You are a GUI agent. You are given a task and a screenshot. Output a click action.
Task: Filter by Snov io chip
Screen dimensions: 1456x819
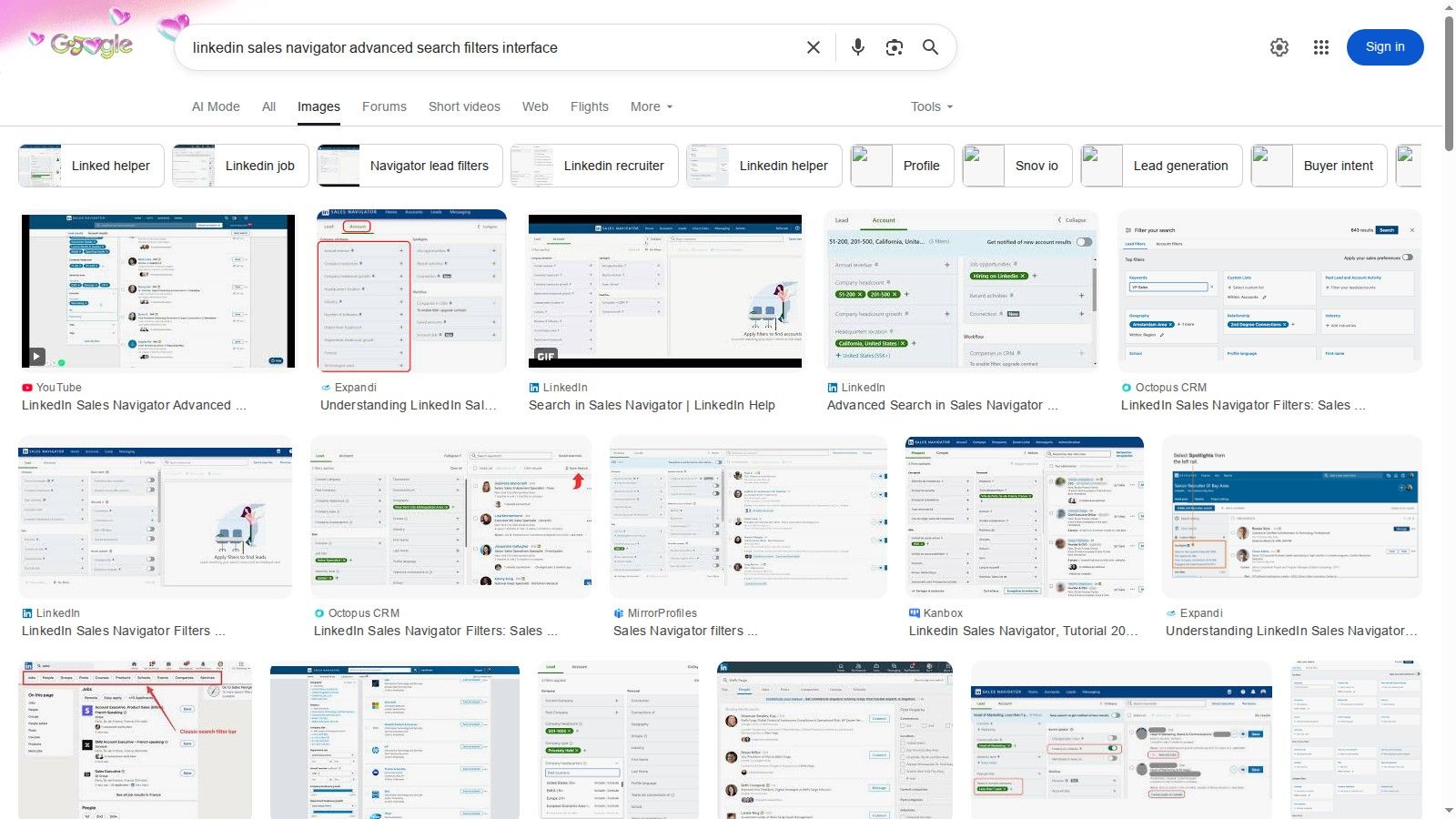(1017, 166)
